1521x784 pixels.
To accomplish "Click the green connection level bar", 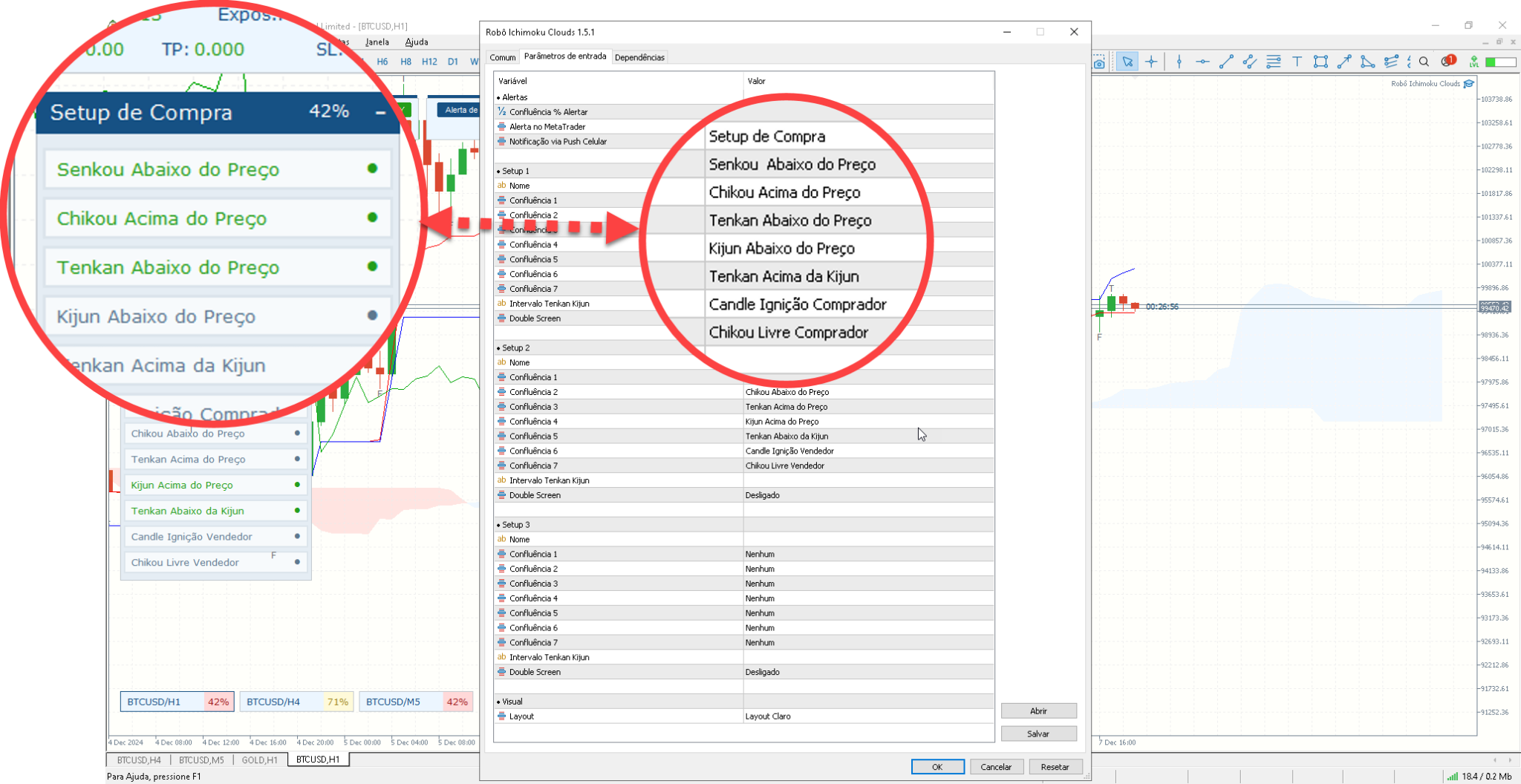I will (1500, 62).
